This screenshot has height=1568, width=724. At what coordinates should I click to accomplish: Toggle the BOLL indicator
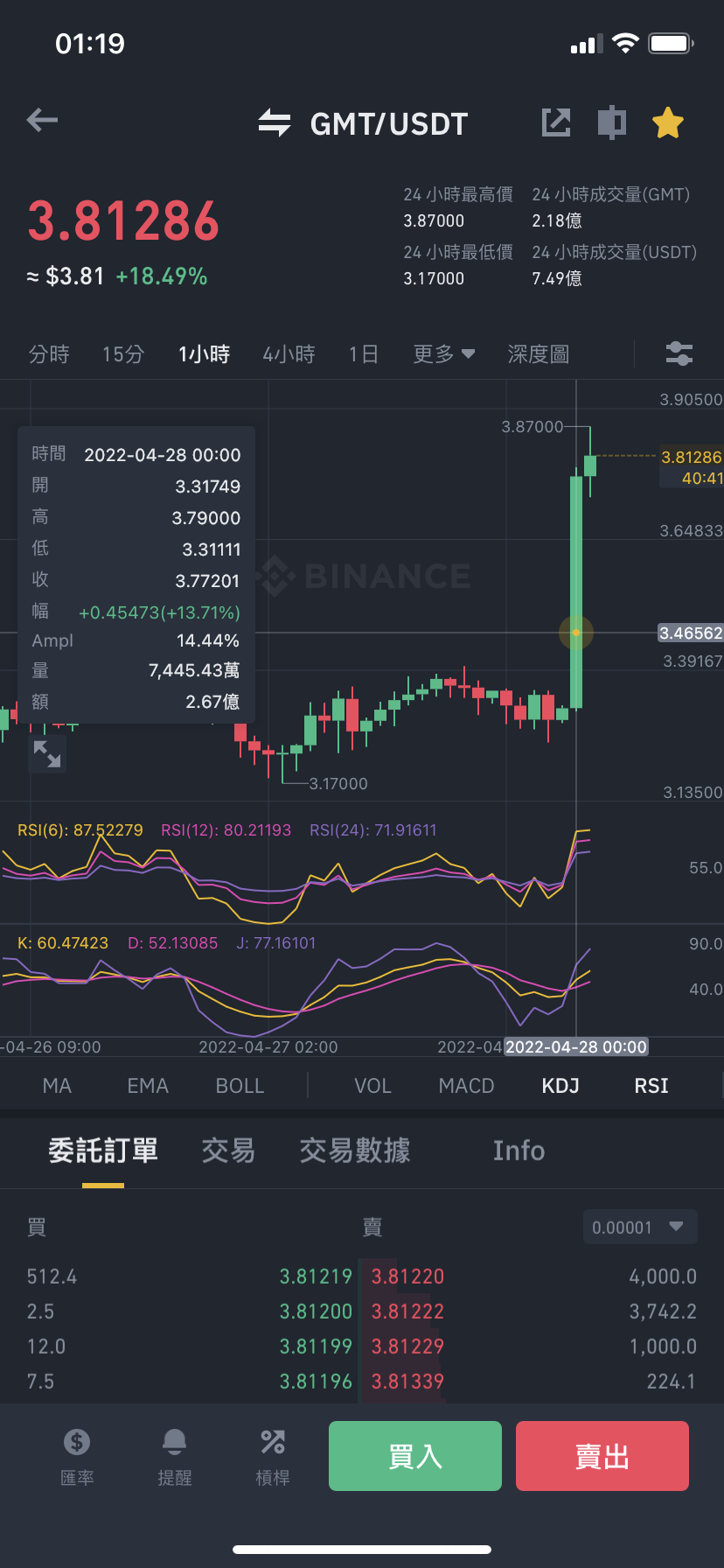pos(240,1086)
